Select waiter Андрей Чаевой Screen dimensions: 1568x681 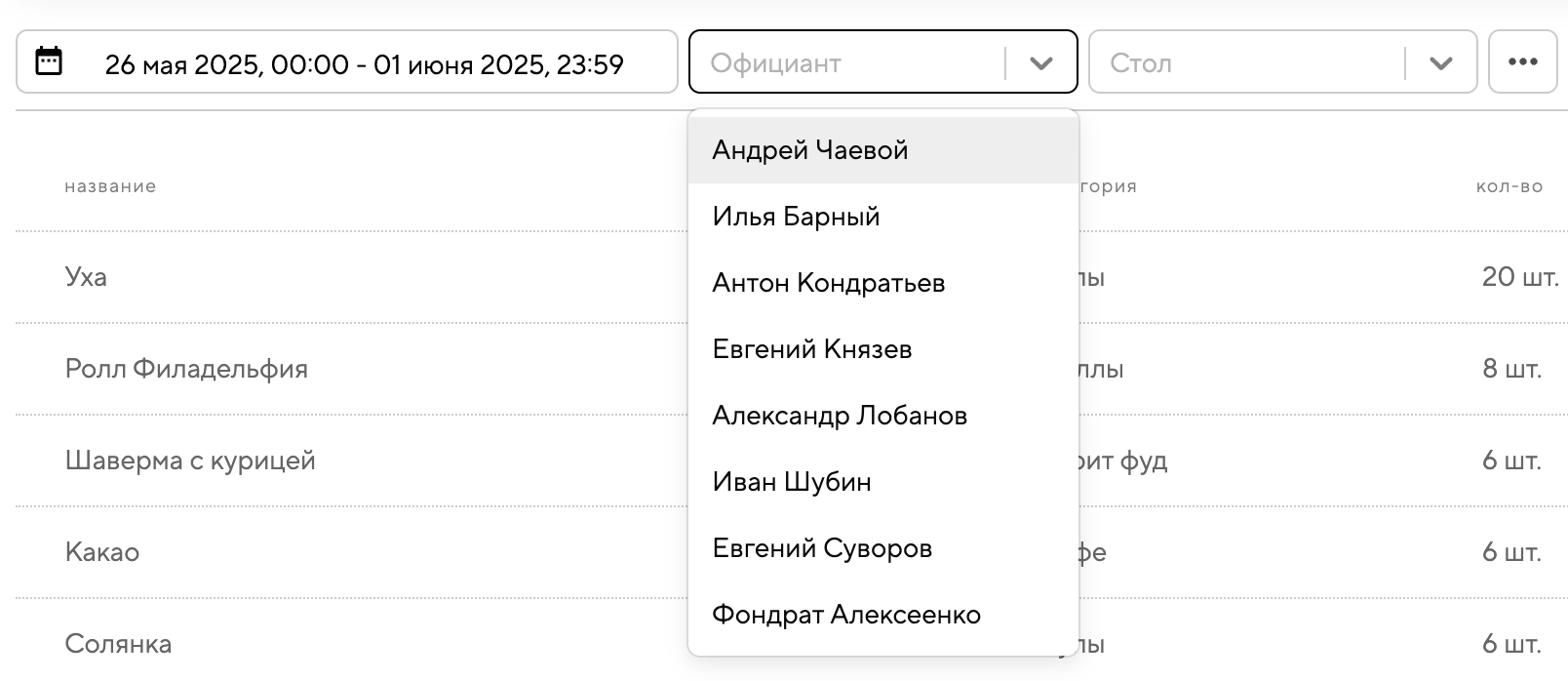point(810,150)
